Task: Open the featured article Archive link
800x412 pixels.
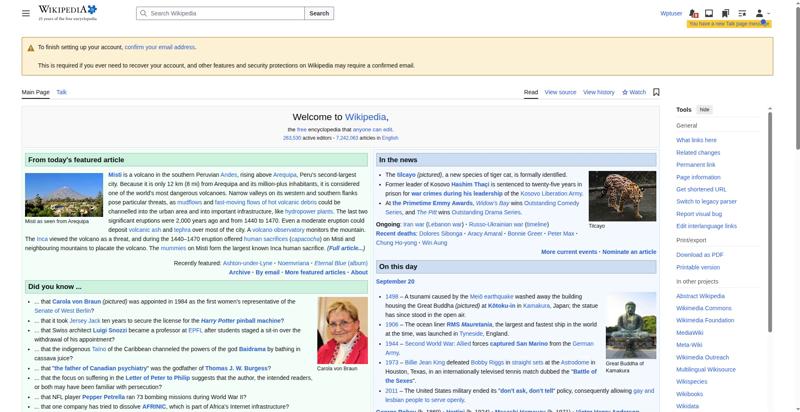Action: pos(239,273)
